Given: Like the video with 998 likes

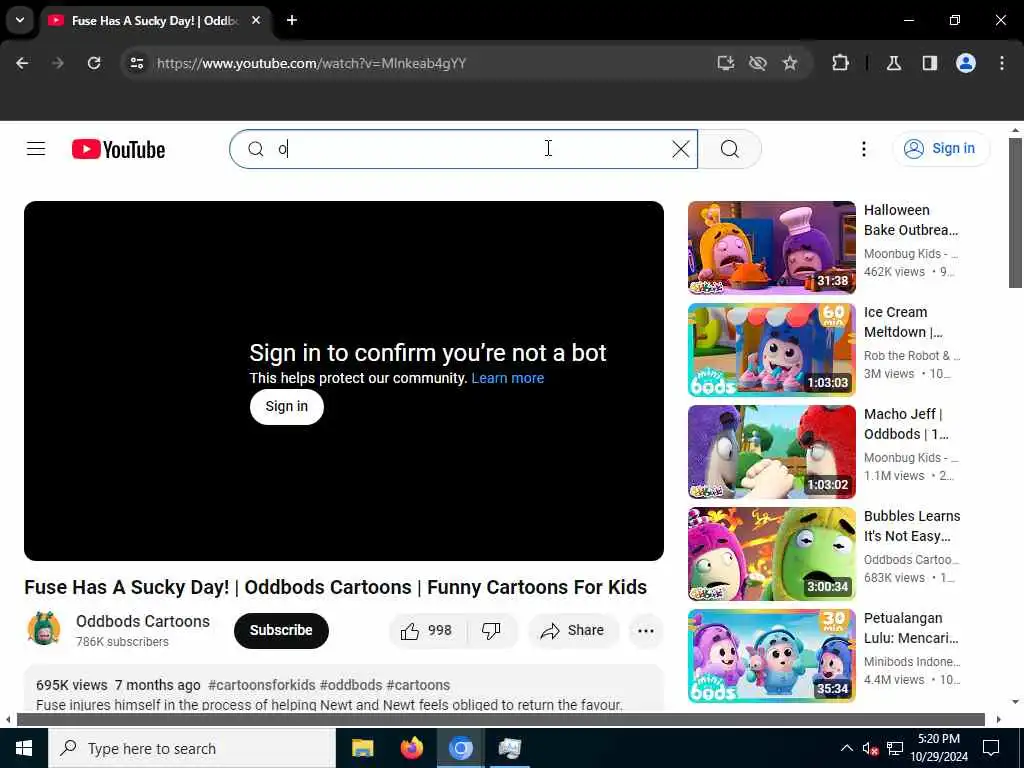Looking at the screenshot, I should coord(426,630).
